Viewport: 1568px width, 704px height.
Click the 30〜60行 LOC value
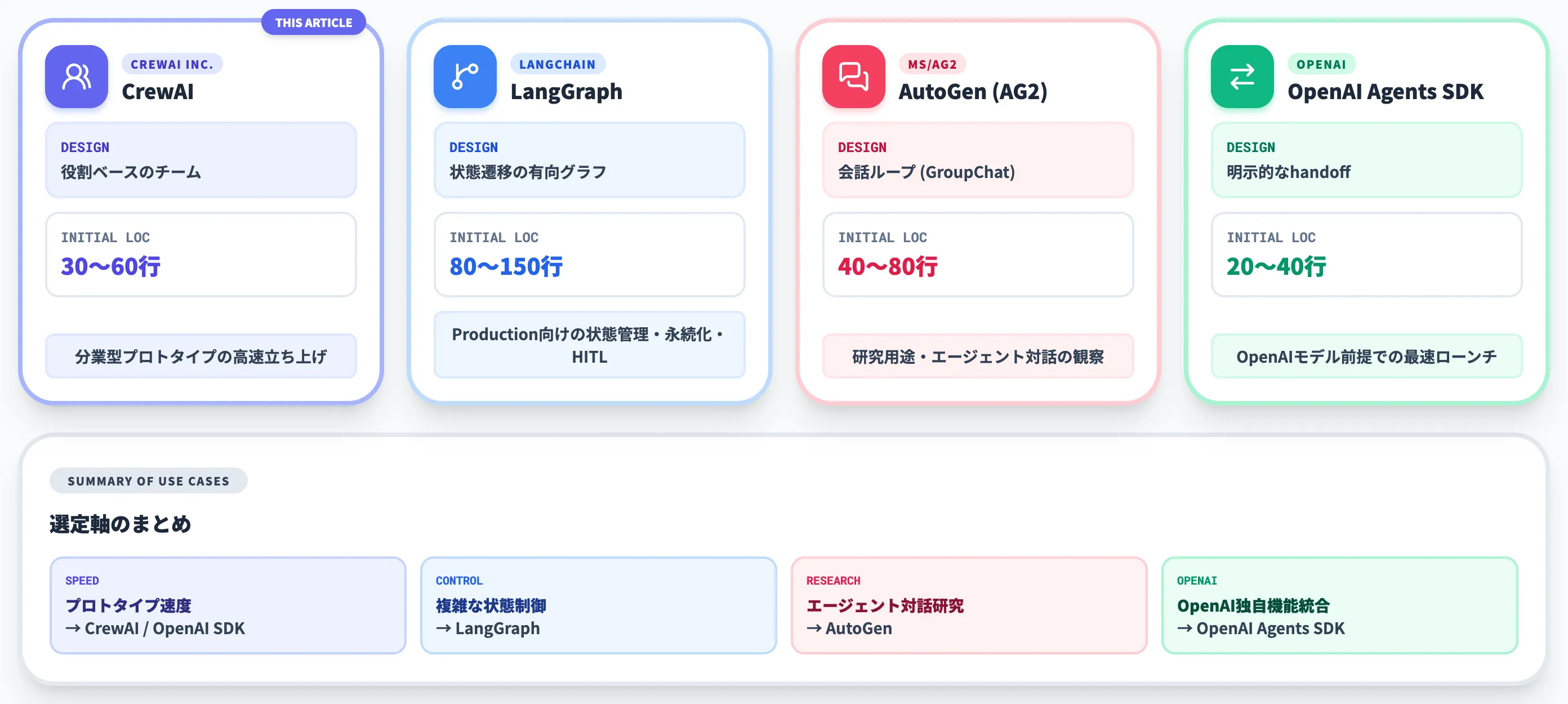coord(110,266)
